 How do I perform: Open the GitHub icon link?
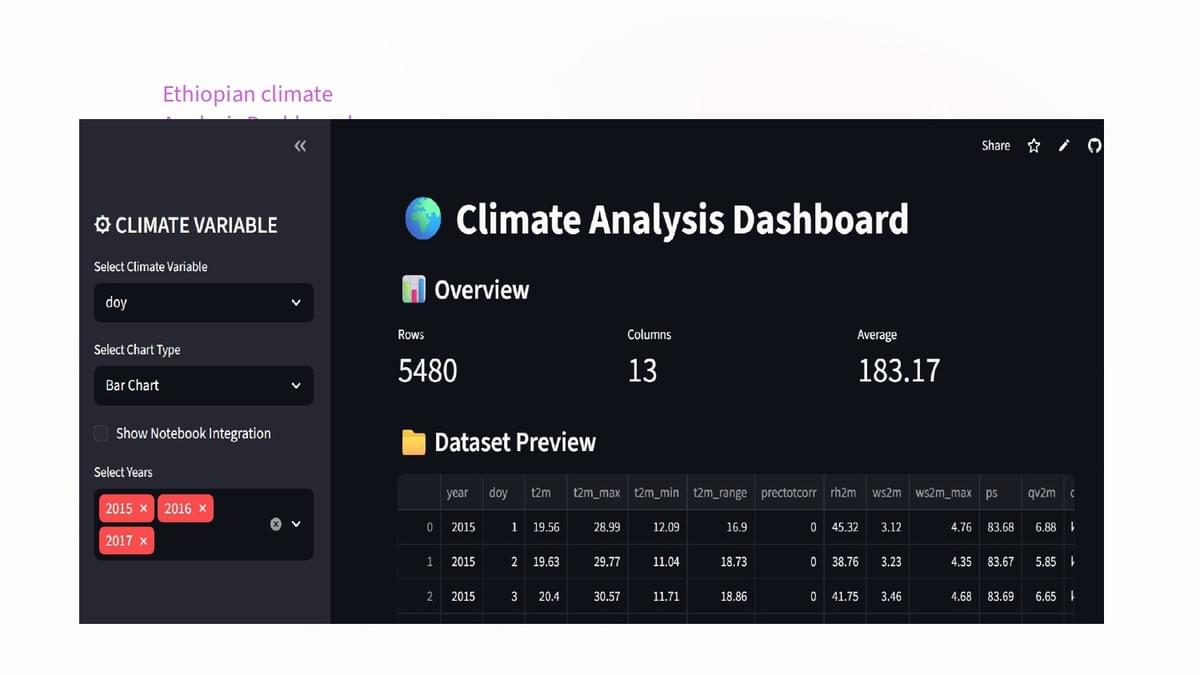(1094, 146)
